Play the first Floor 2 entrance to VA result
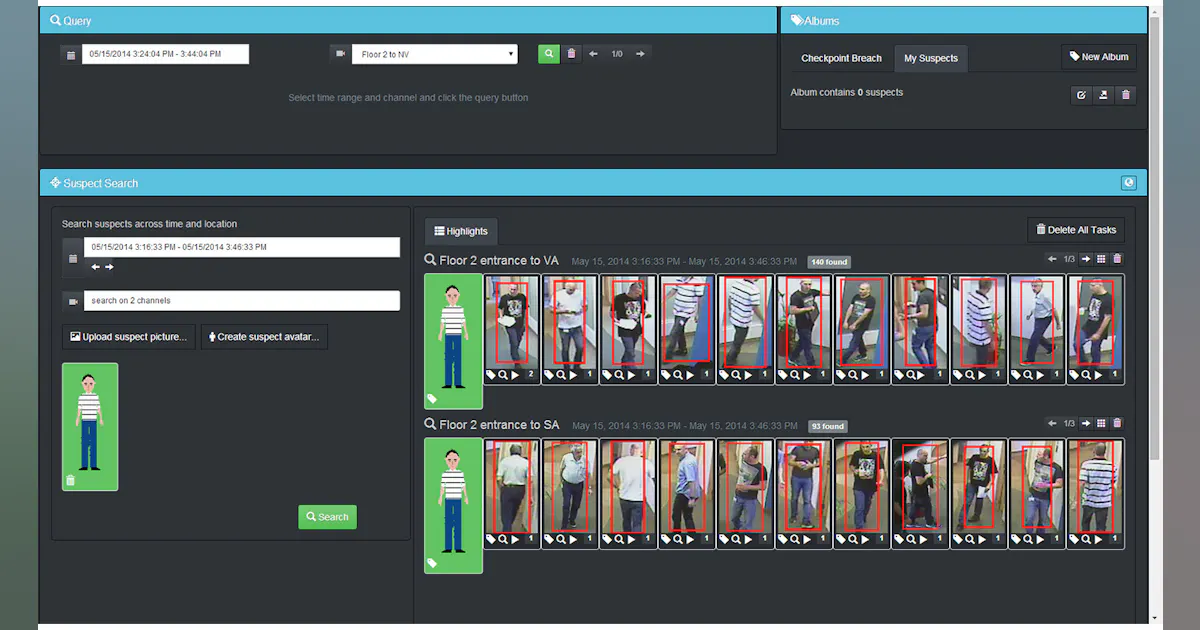 click(517, 375)
